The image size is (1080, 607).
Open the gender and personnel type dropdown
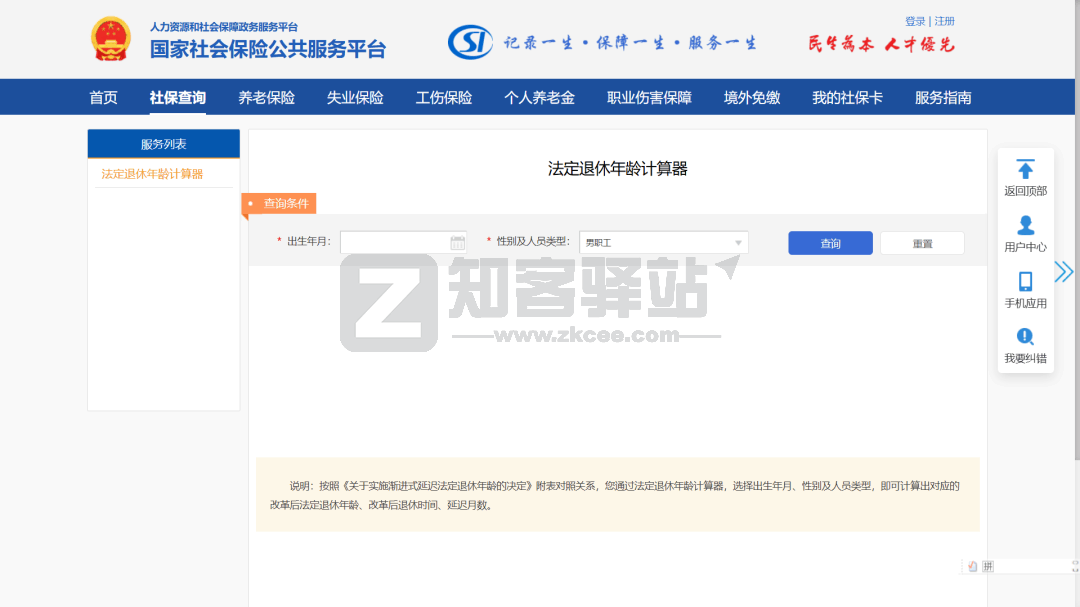tap(662, 242)
